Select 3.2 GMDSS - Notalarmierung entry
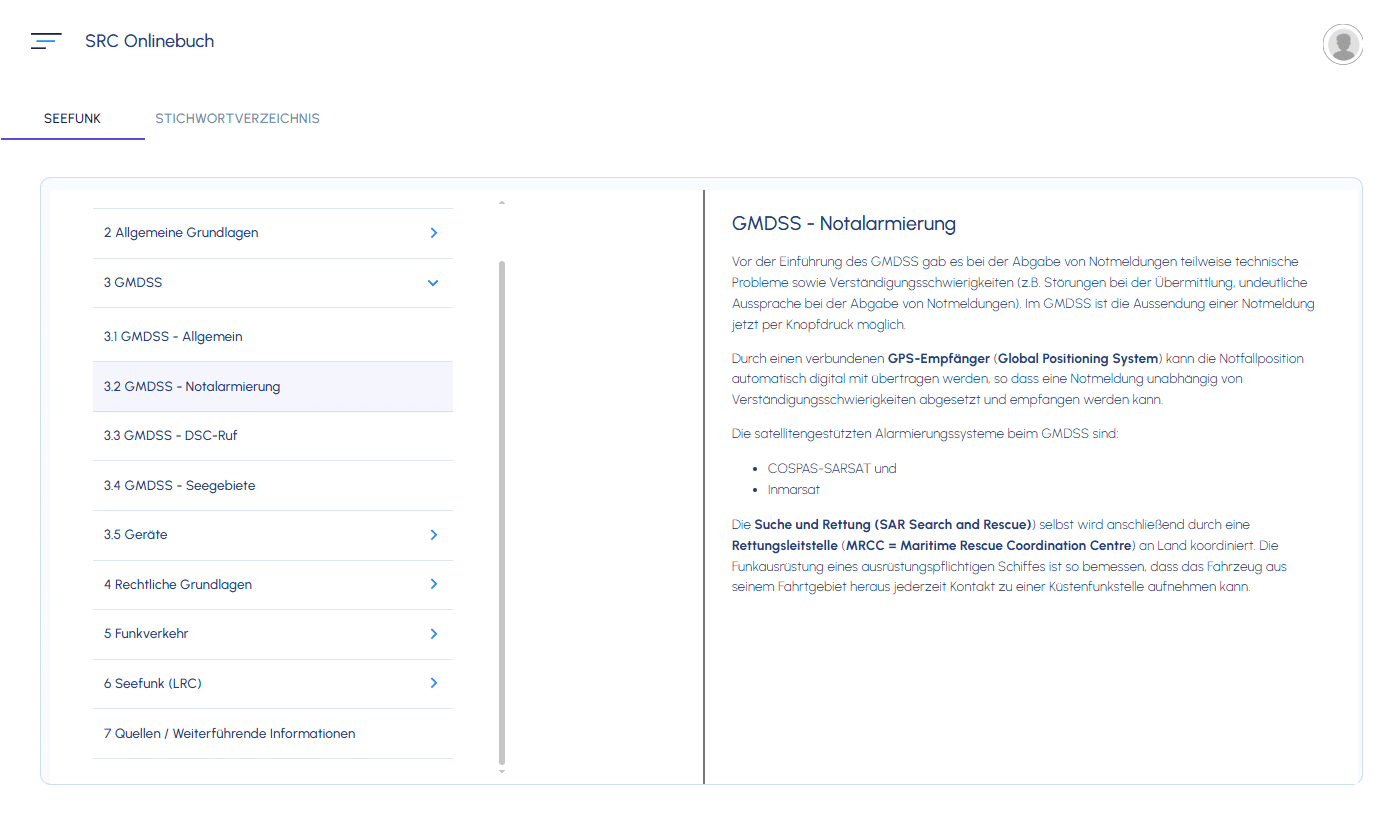 coord(192,386)
